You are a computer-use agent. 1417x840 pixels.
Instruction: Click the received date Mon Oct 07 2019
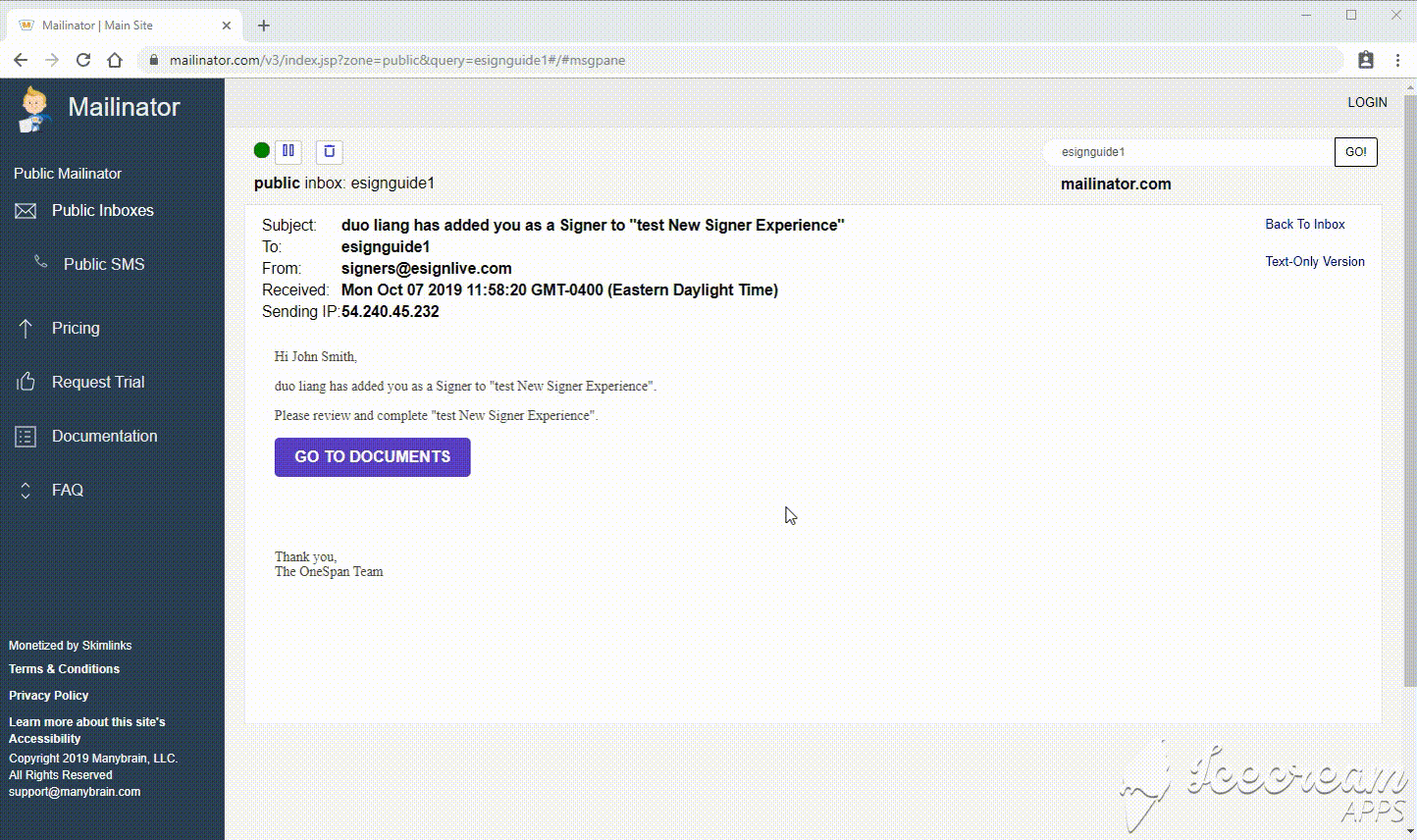click(x=559, y=289)
